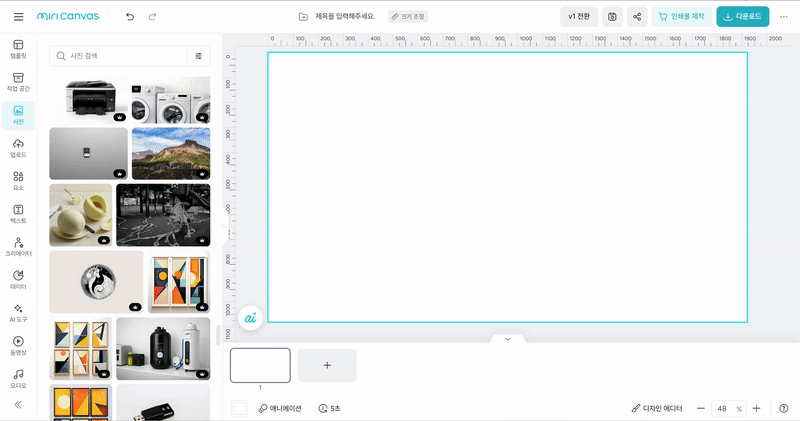Click the 인쇄물 제작 print button
Screen dimensions: 800x421
click(x=681, y=16)
